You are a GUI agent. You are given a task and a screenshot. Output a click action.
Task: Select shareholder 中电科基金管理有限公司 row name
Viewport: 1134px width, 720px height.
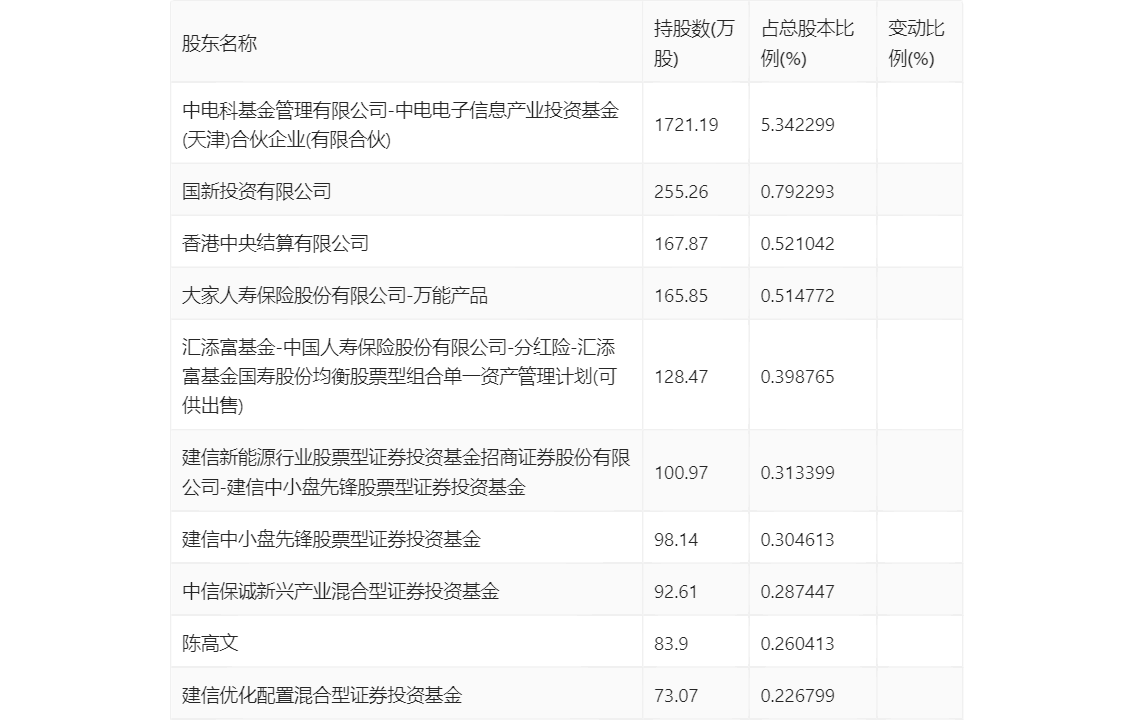pos(401,124)
